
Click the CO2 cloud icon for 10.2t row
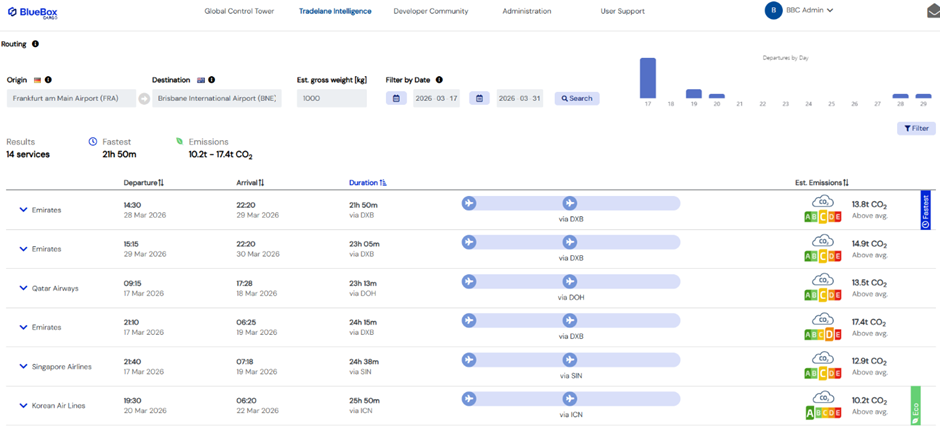click(x=823, y=397)
